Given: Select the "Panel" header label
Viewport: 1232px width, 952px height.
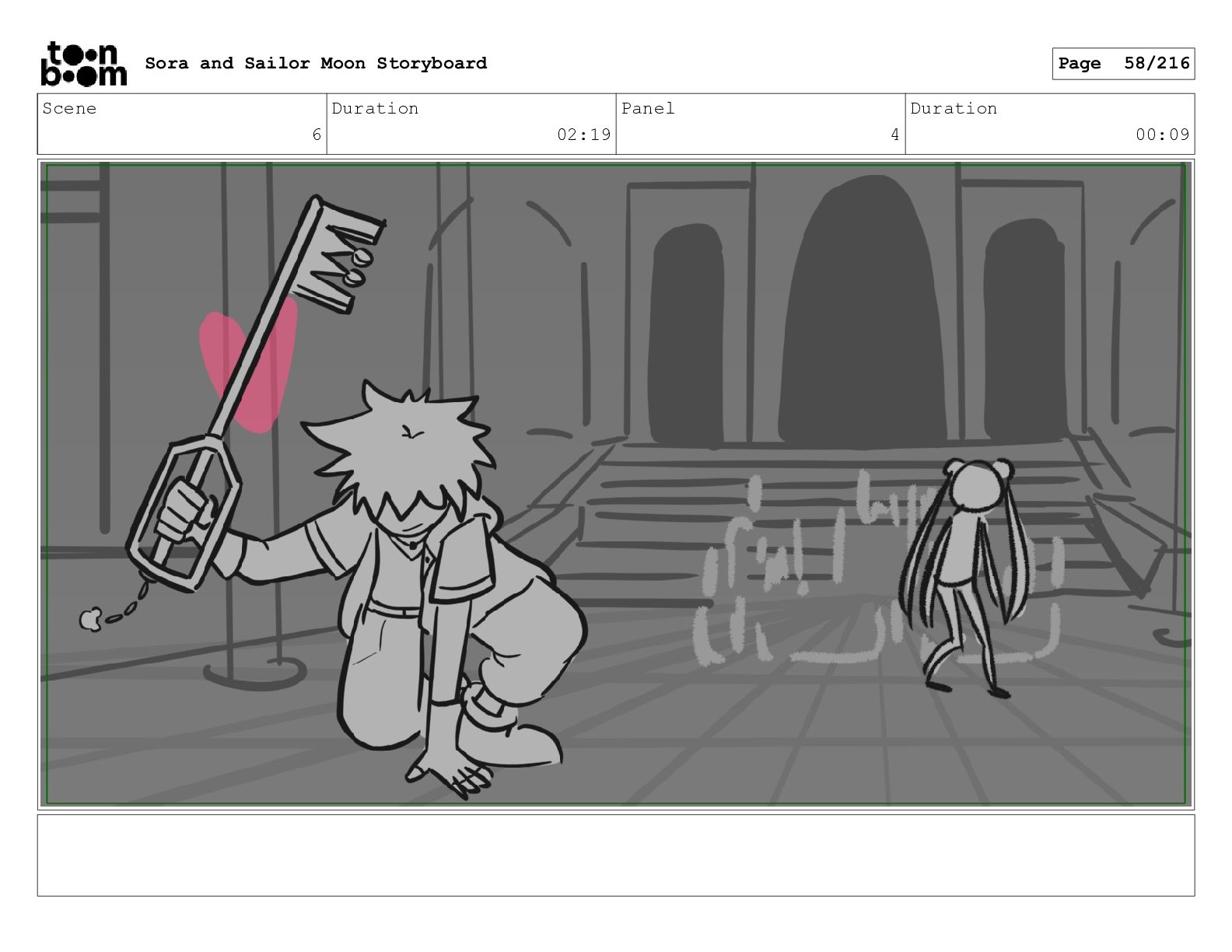Looking at the screenshot, I should pos(648,108).
